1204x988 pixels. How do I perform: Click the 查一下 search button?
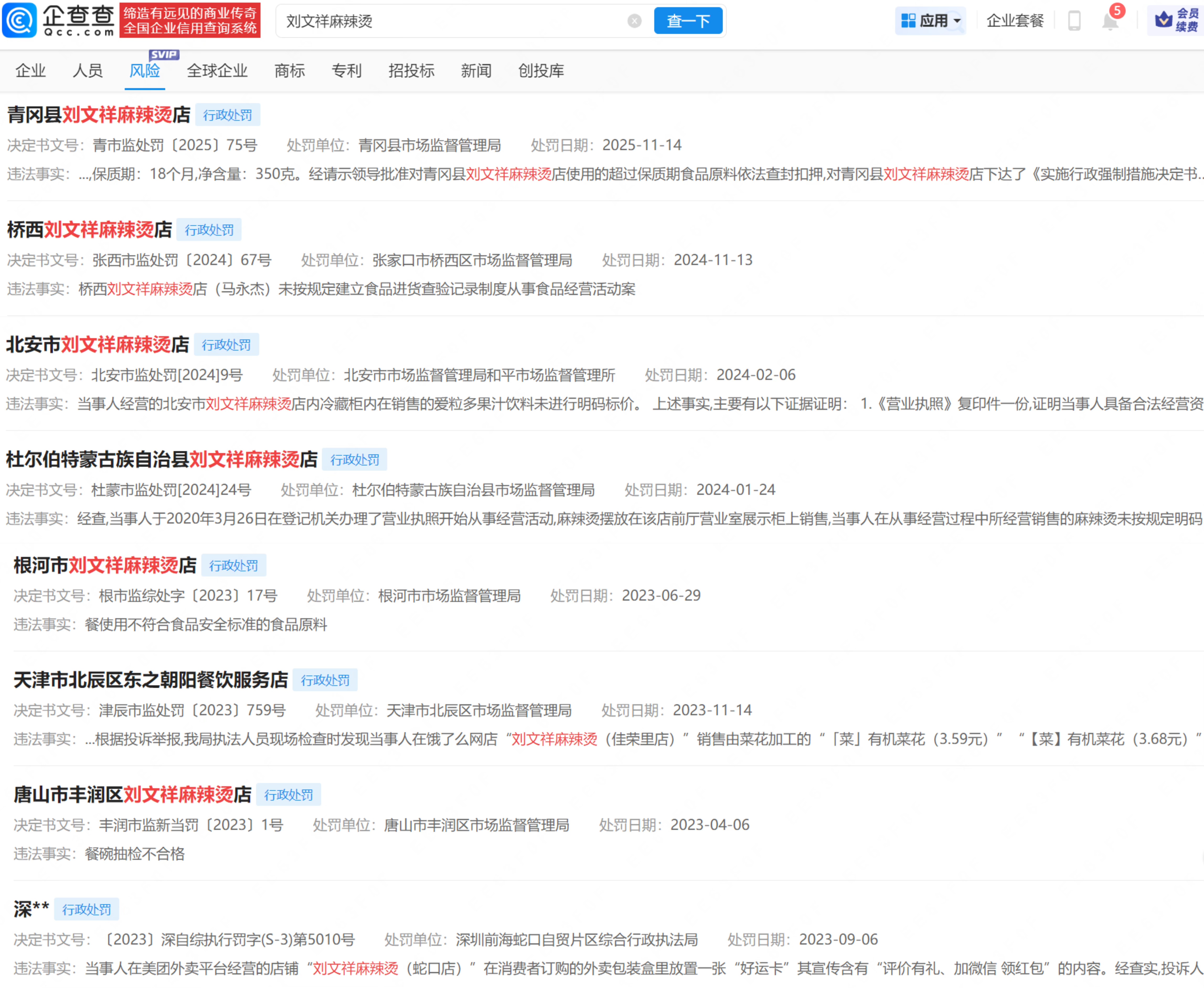point(688,21)
